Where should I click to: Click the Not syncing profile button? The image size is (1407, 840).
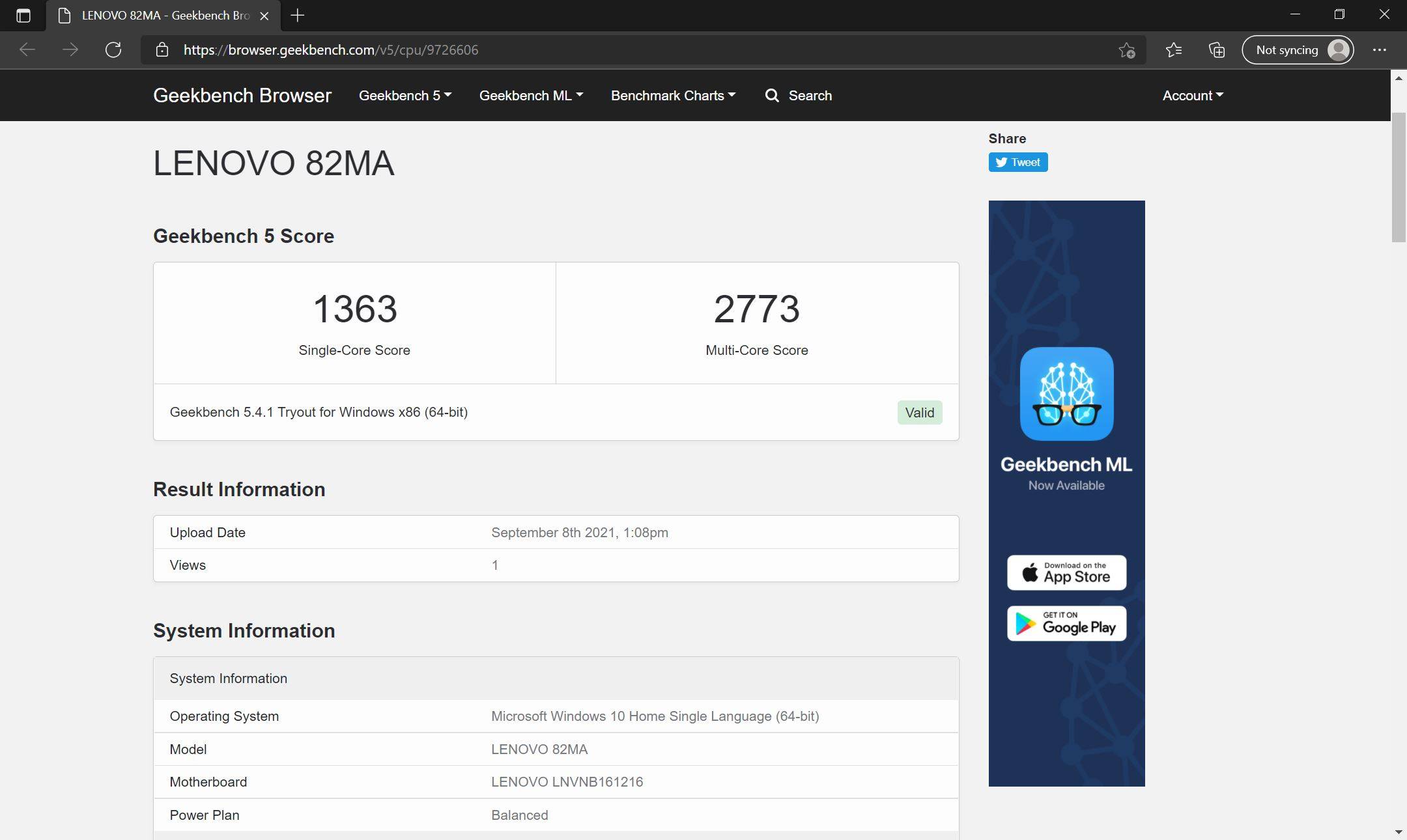coord(1298,50)
